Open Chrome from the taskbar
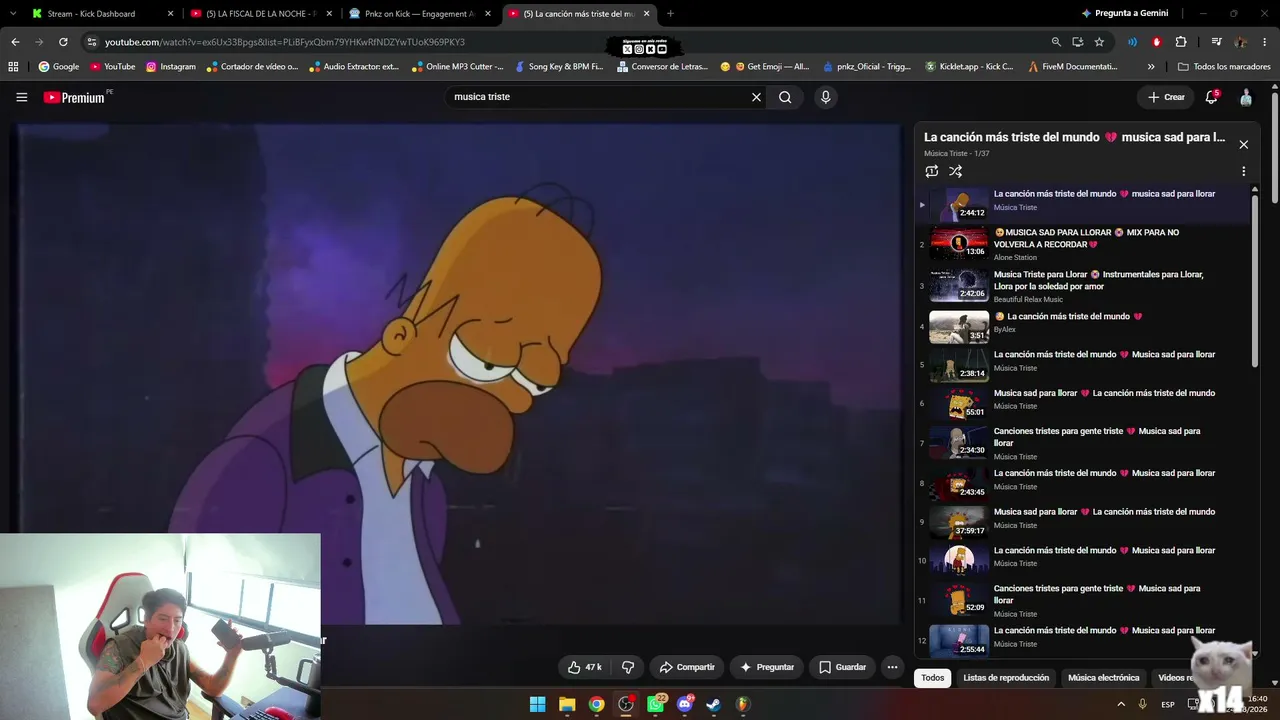Viewport: 1280px width, 720px height. [596, 704]
